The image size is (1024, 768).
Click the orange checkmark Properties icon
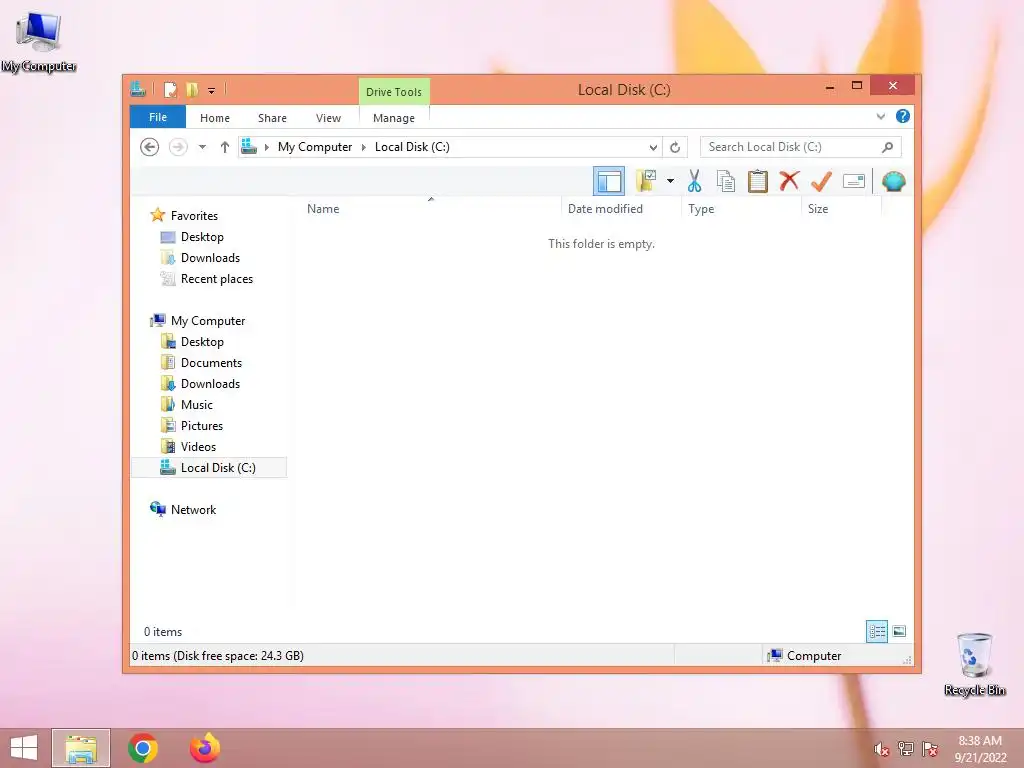(821, 181)
